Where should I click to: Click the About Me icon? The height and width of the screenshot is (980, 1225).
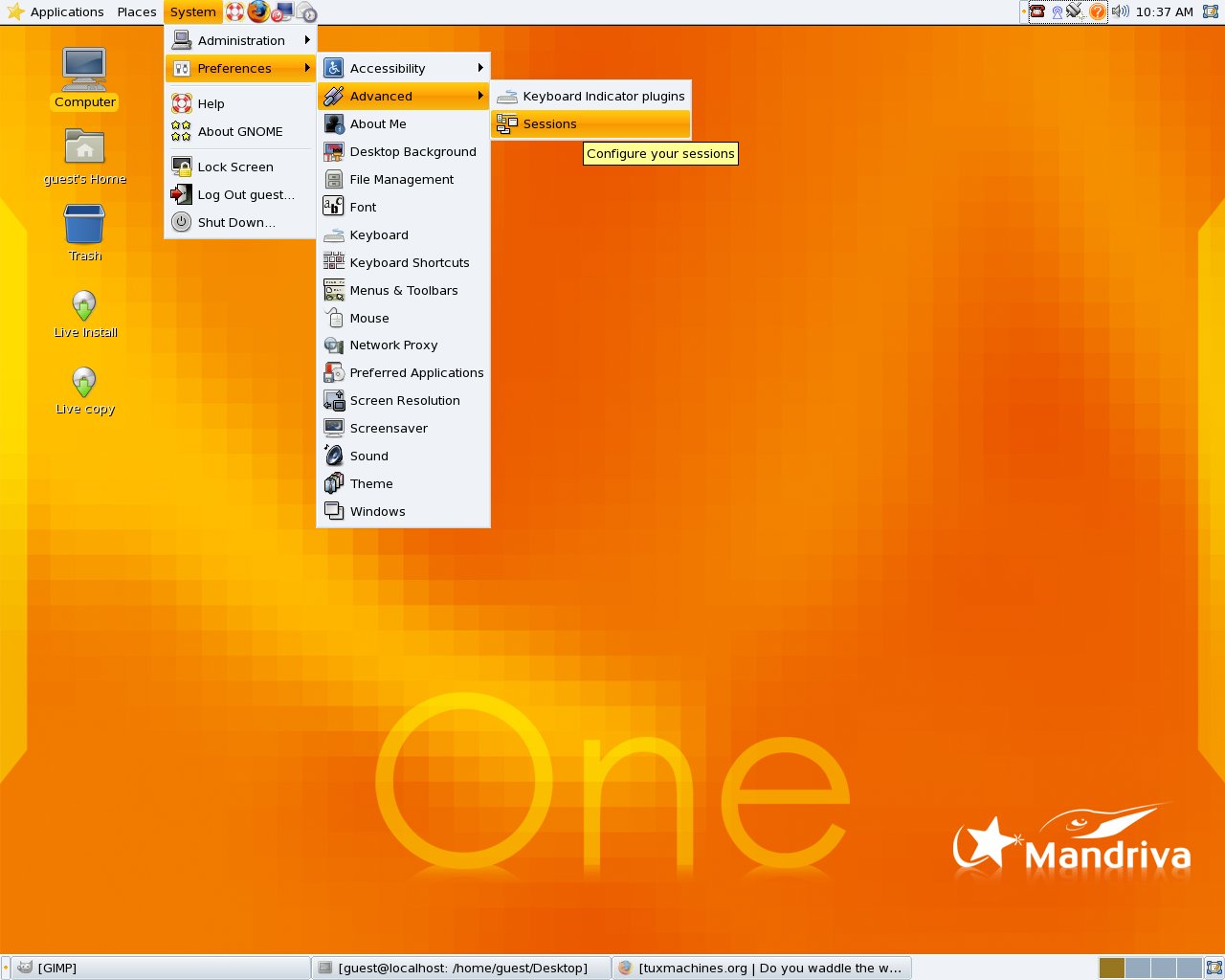(333, 123)
